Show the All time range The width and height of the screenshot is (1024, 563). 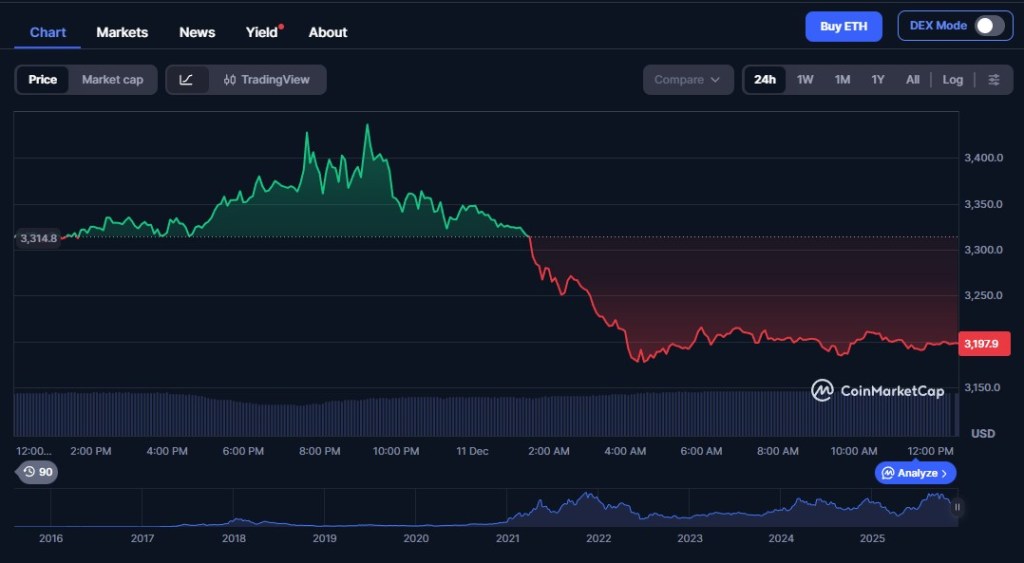[912, 80]
